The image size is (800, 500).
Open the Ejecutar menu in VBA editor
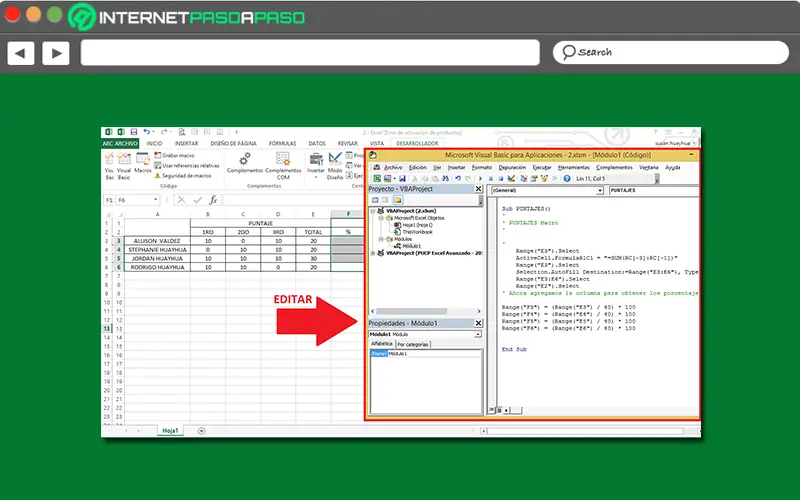[x=542, y=167]
